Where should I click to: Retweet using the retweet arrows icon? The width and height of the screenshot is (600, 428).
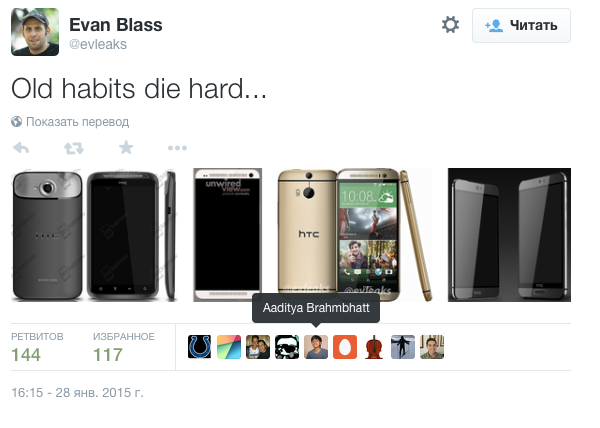click(74, 148)
